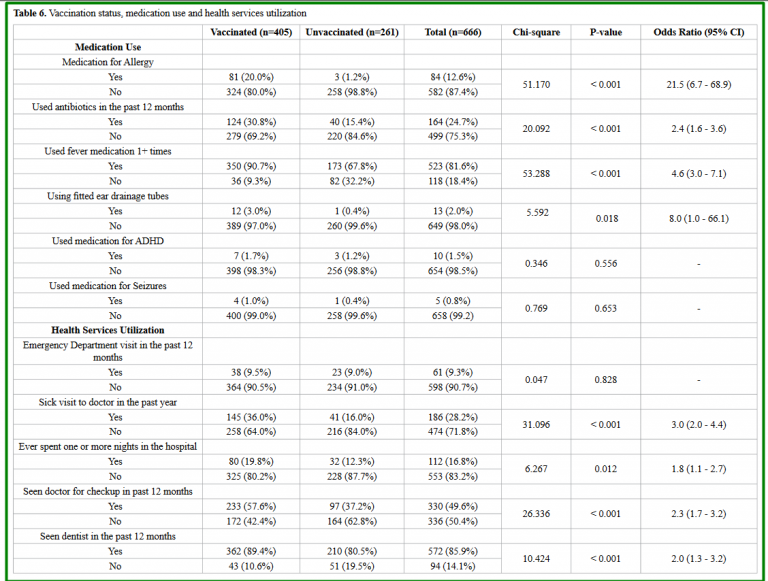Image resolution: width=768 pixels, height=581 pixels.
Task: Click 'Ever spent one or more nights in the hospital'
Action: point(108,447)
